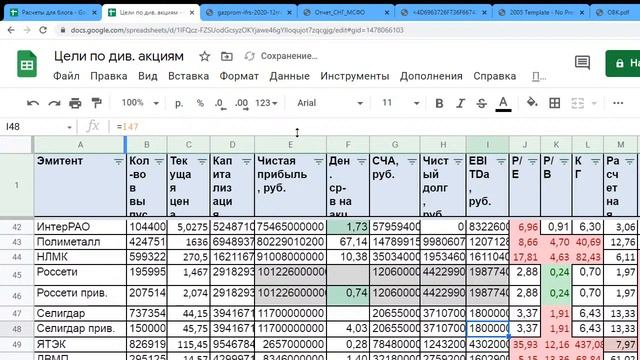Image resolution: width=640 pixels, height=360 pixels.
Task: Select the Полиметалл cell
Action: pyautogui.click(x=80, y=242)
